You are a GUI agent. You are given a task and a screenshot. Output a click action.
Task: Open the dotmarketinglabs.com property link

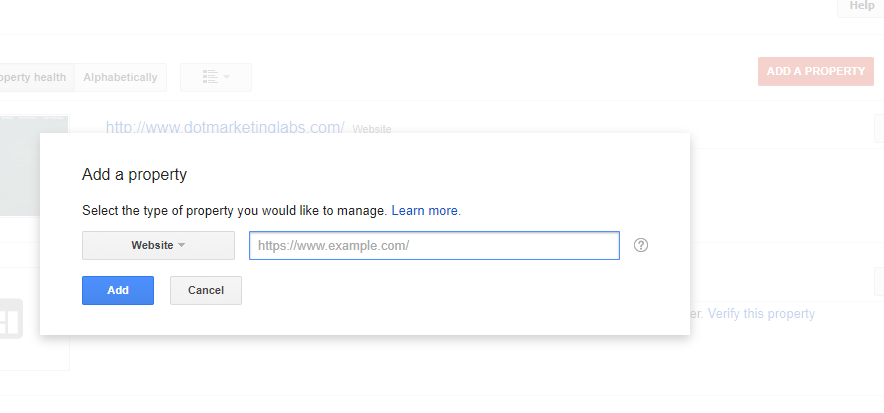225,127
